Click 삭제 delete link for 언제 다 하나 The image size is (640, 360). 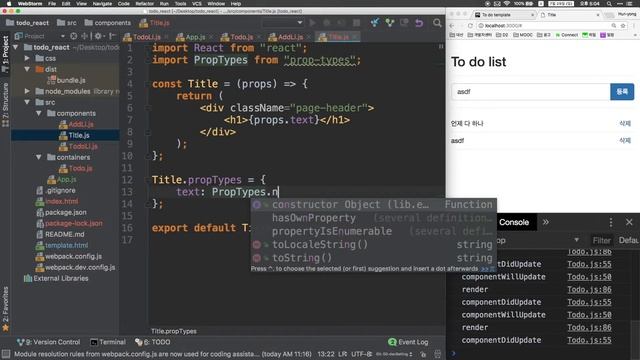point(625,123)
